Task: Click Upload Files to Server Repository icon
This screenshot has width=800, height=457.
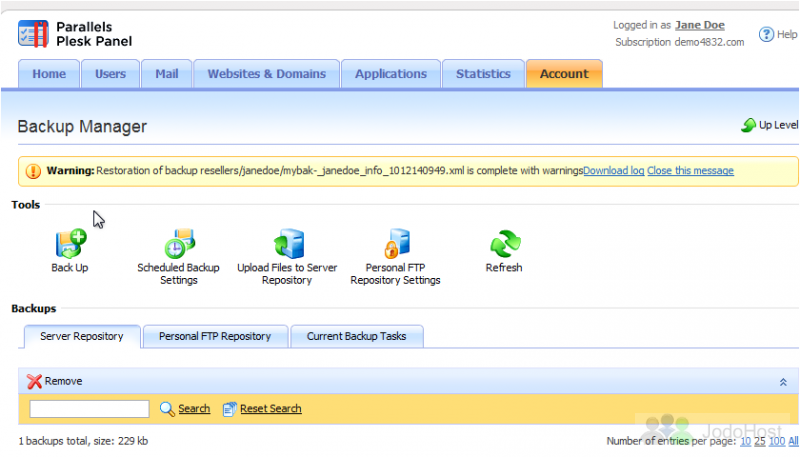Action: coord(287,243)
